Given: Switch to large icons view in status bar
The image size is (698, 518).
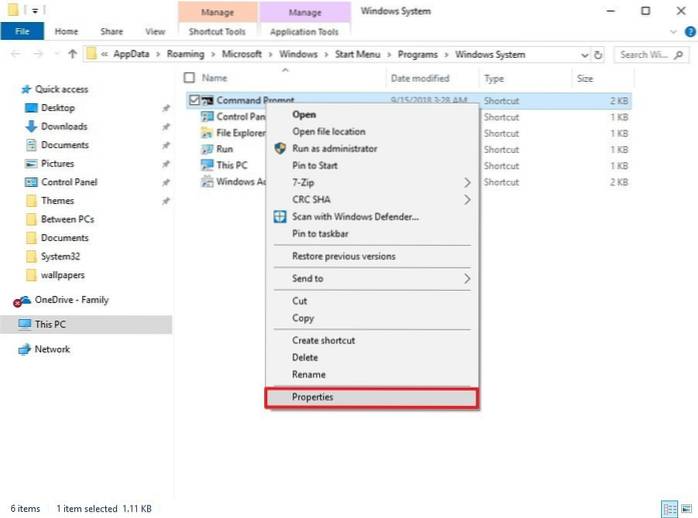Looking at the screenshot, I should pos(685,508).
